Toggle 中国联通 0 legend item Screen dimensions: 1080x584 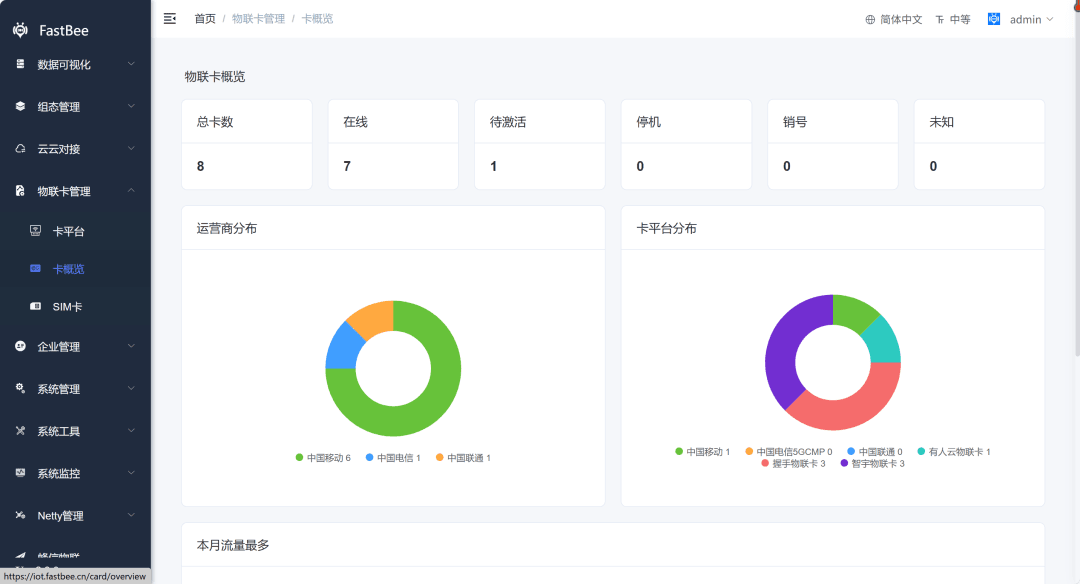tap(875, 452)
